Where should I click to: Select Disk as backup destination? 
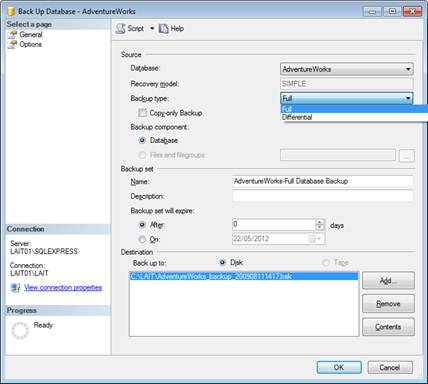pos(223,263)
